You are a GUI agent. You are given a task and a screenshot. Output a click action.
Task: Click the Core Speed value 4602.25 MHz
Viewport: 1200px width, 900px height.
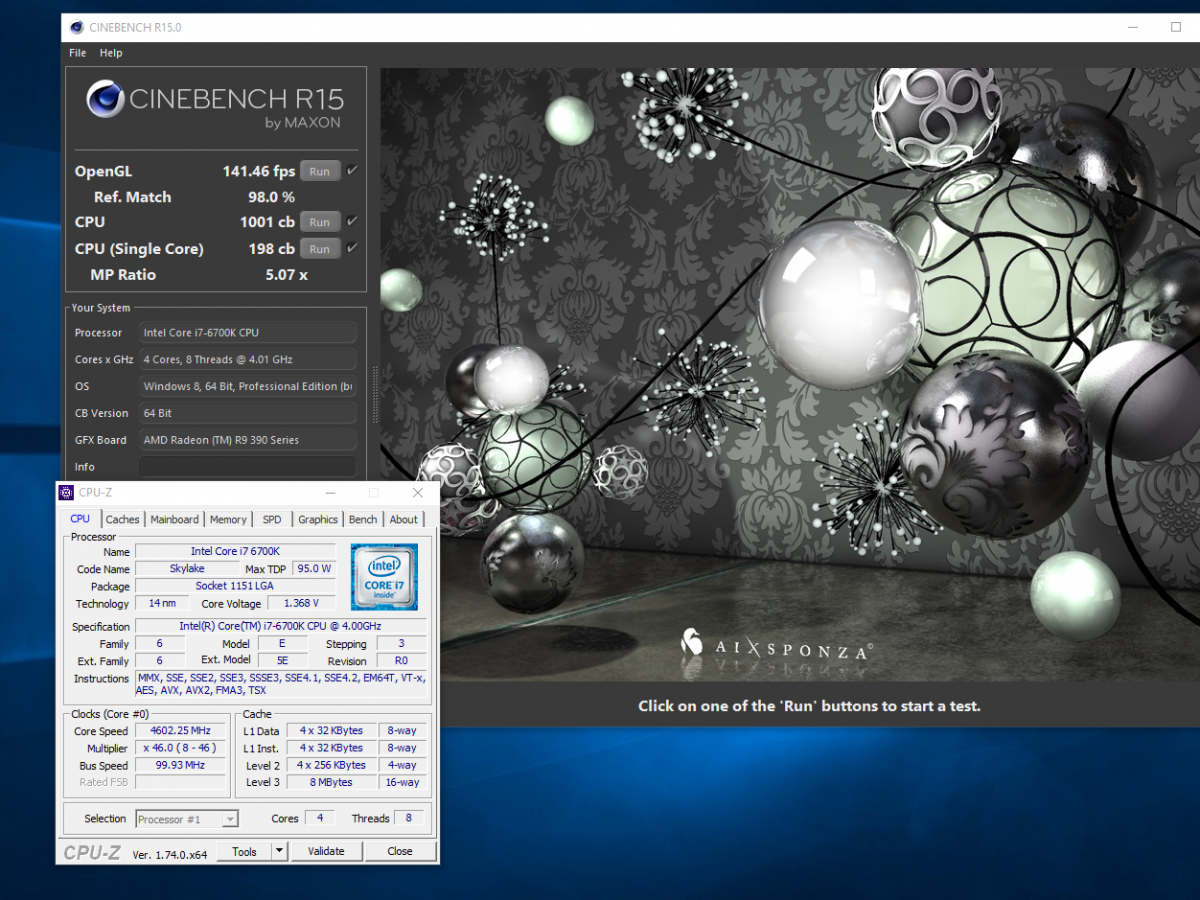tap(183, 731)
